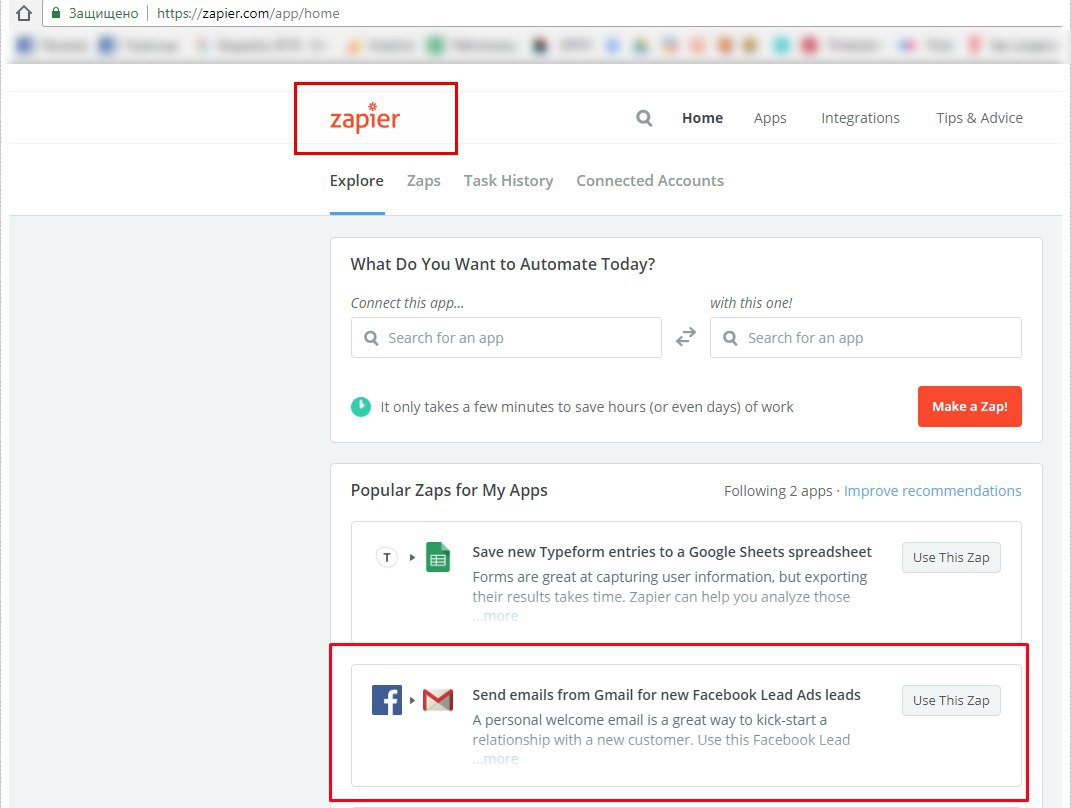
Task: Open the Home nav item
Action: tap(702, 118)
